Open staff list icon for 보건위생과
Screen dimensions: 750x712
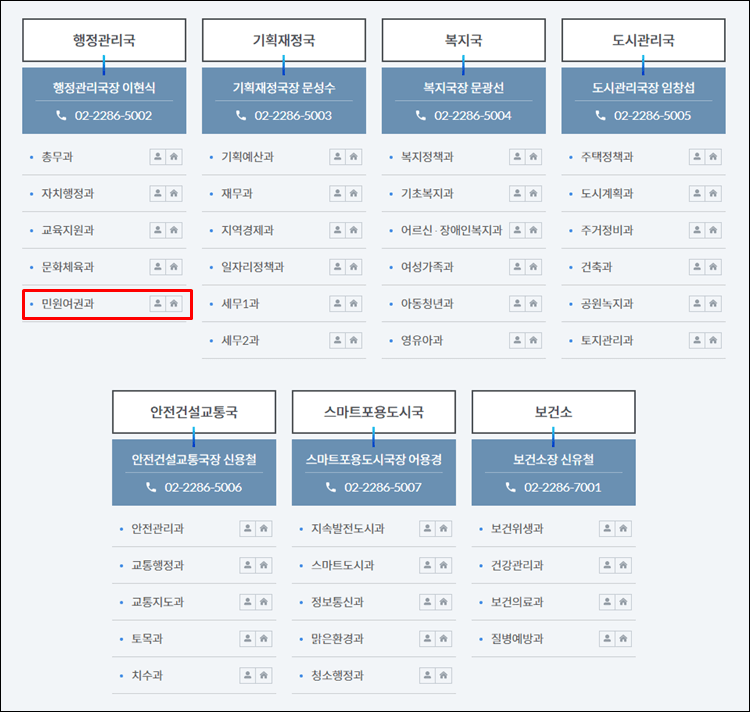coord(607,528)
